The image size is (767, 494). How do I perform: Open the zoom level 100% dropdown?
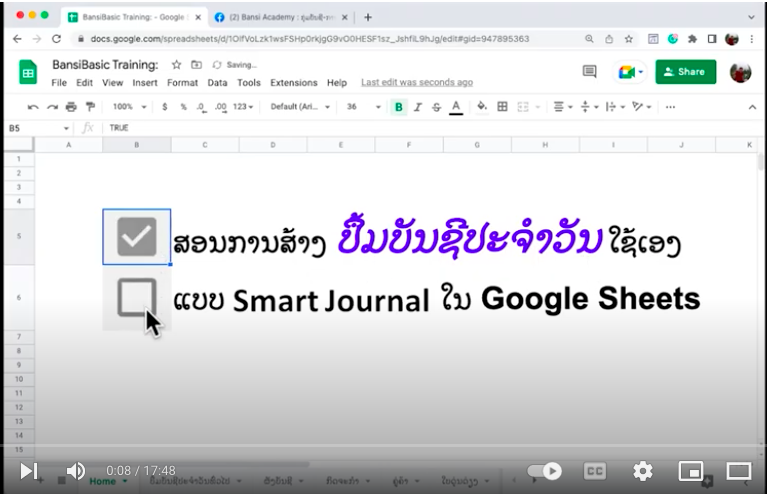tap(130, 107)
